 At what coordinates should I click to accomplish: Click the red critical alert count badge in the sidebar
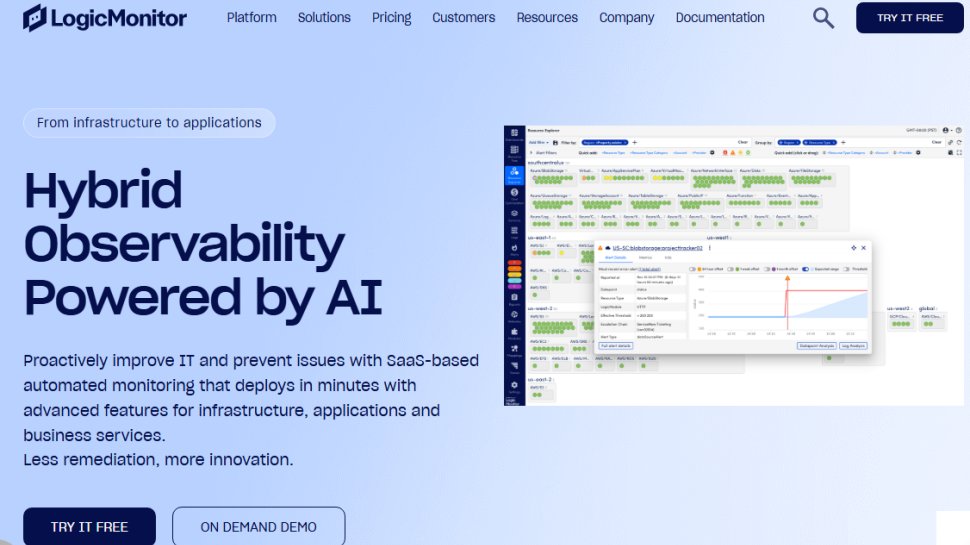515,263
